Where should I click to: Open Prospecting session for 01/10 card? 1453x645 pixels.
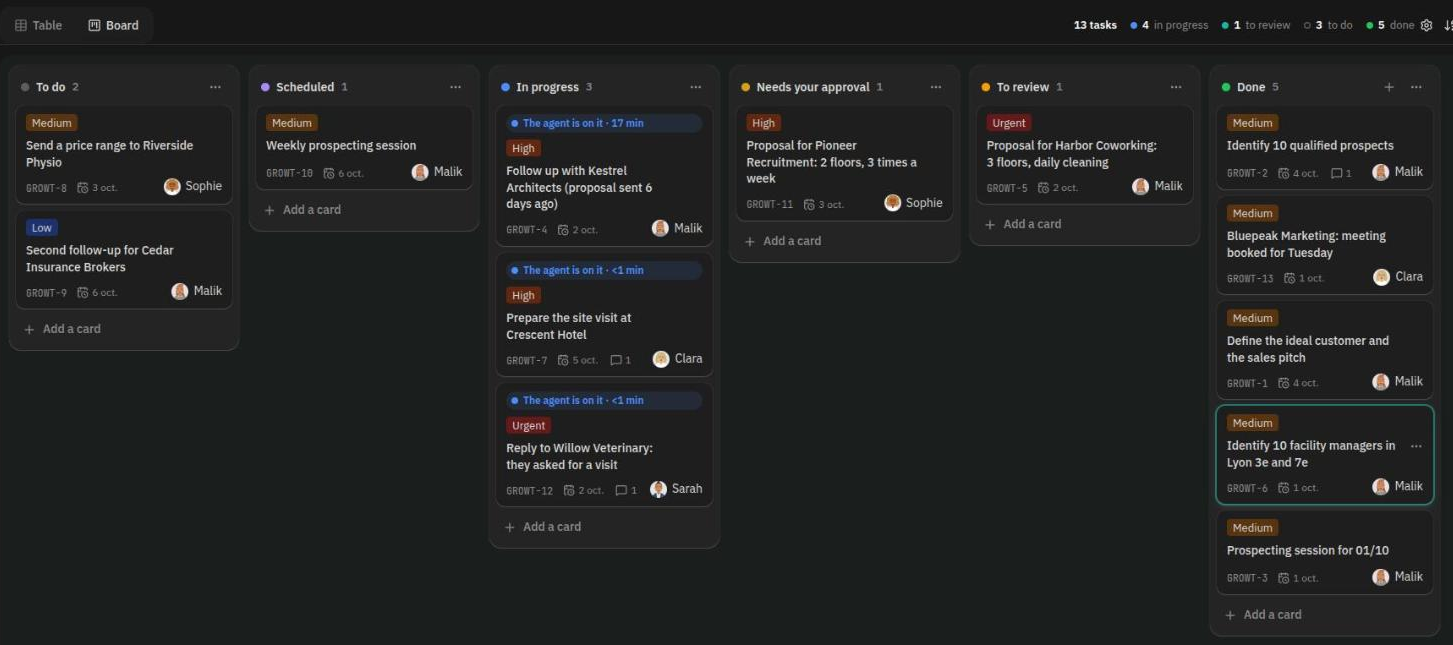[1325, 551]
